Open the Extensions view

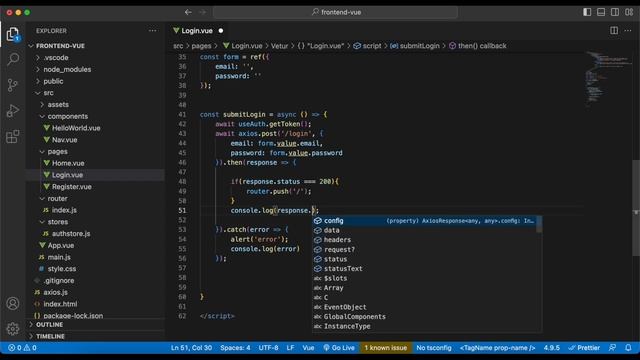[x=13, y=136]
